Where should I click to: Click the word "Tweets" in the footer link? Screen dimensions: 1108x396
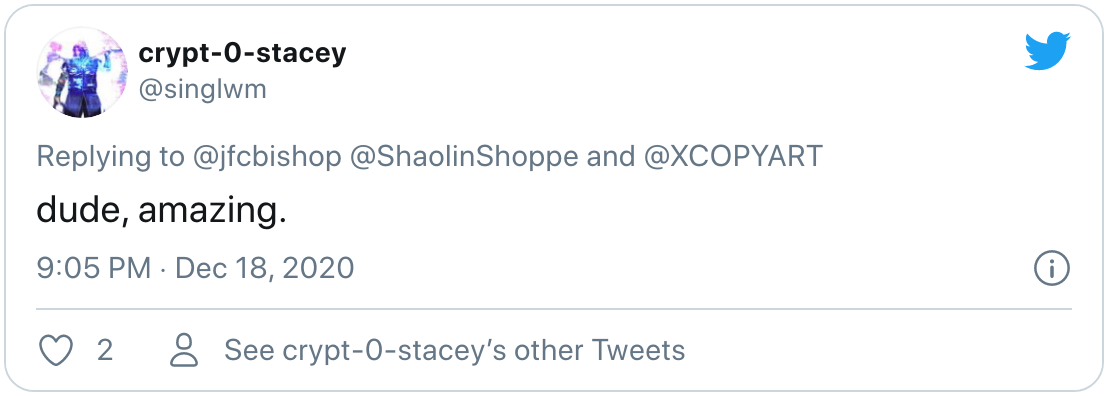click(x=638, y=351)
